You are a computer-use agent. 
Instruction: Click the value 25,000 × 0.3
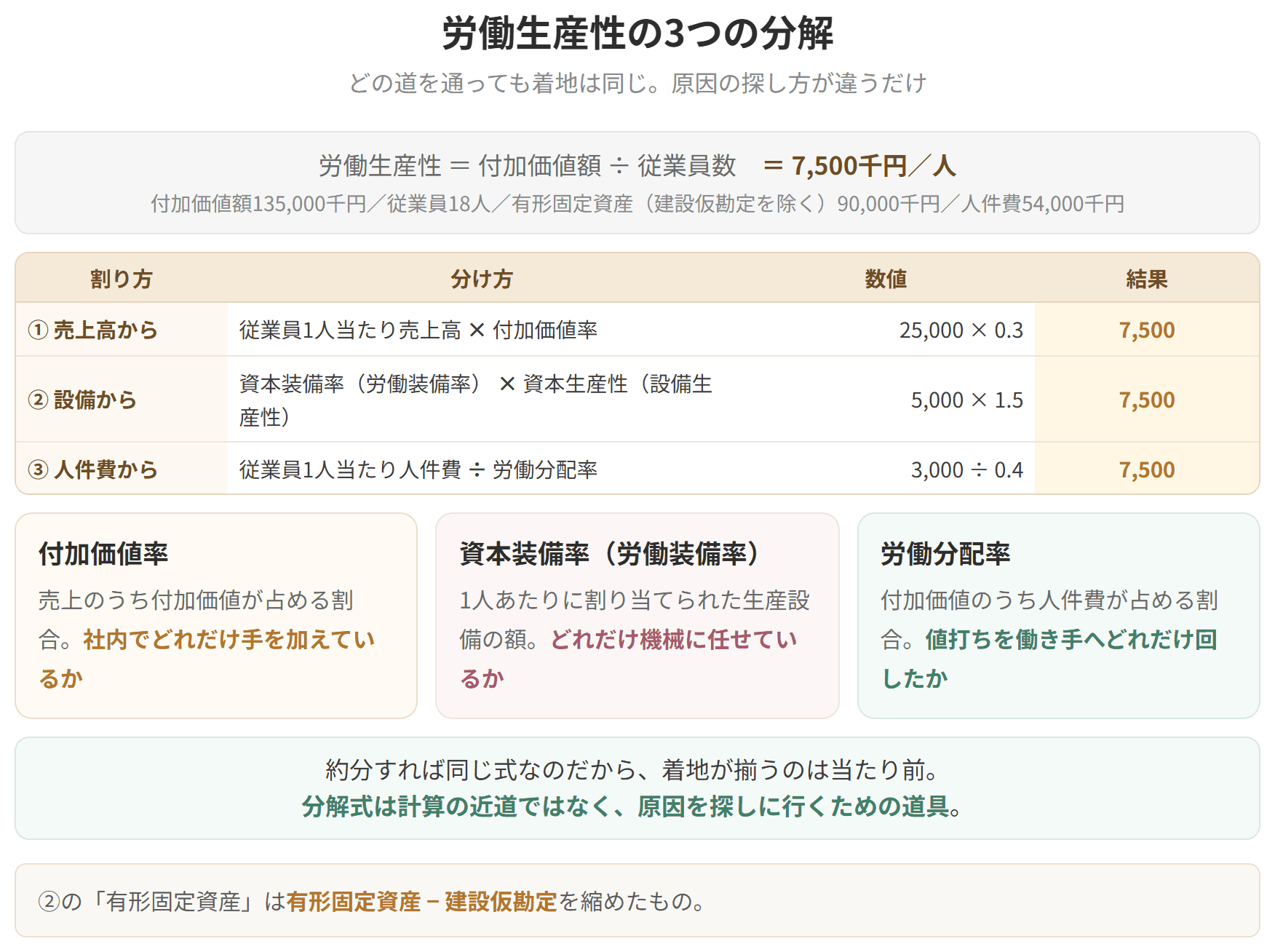pos(961,330)
